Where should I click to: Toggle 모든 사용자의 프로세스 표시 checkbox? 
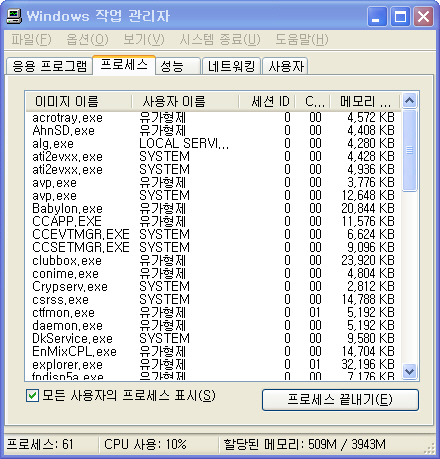32,396
